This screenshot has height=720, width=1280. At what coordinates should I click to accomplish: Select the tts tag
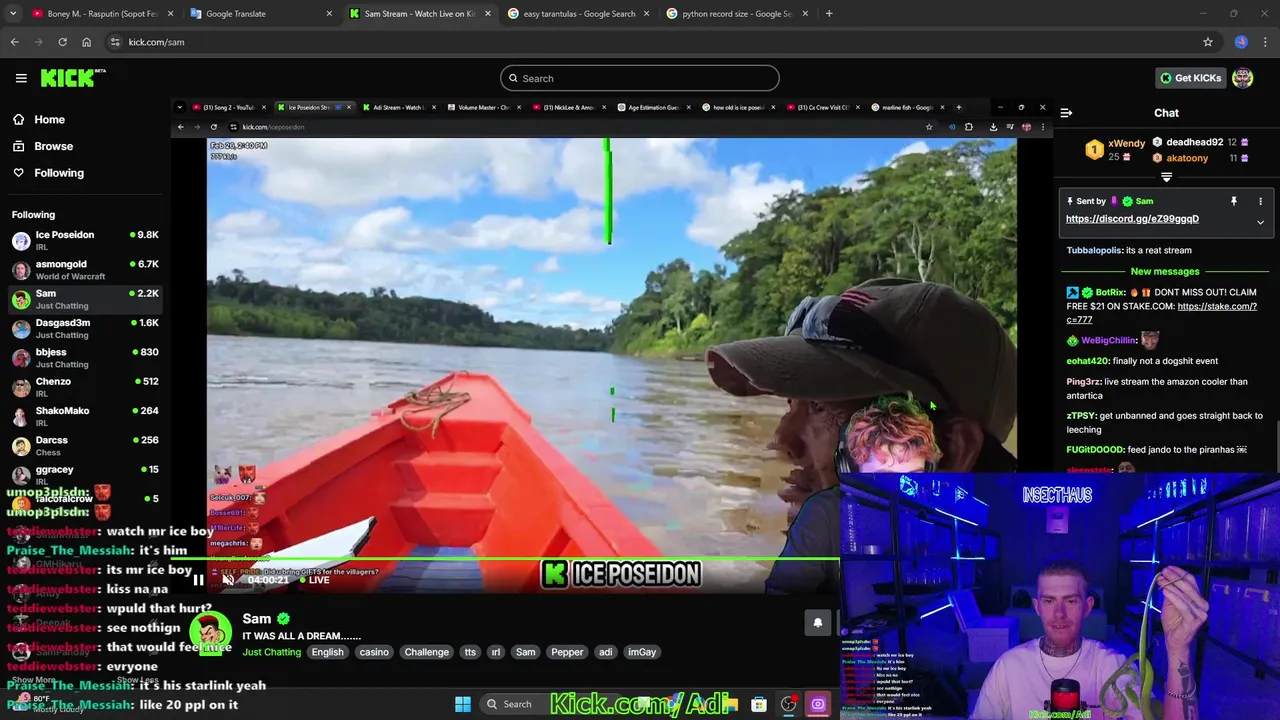pyautogui.click(x=470, y=652)
